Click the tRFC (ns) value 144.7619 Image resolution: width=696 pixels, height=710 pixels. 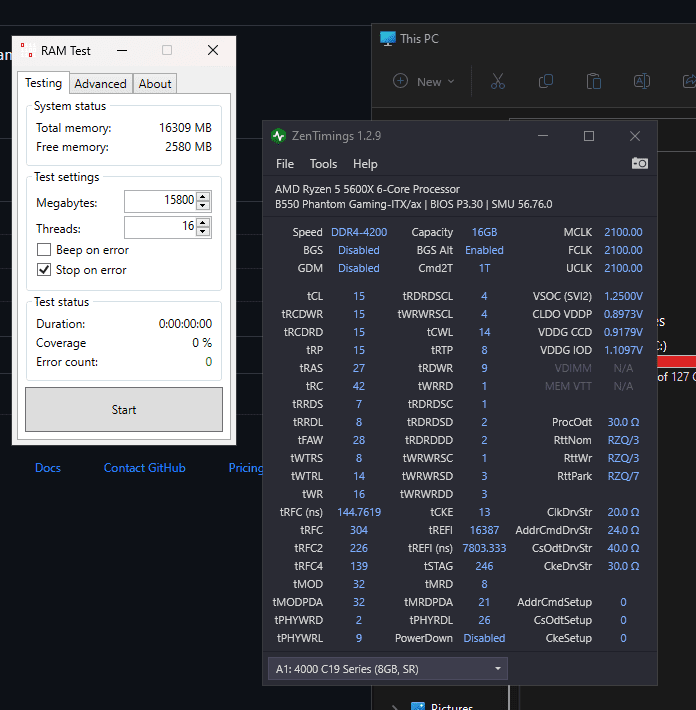[x=359, y=512]
